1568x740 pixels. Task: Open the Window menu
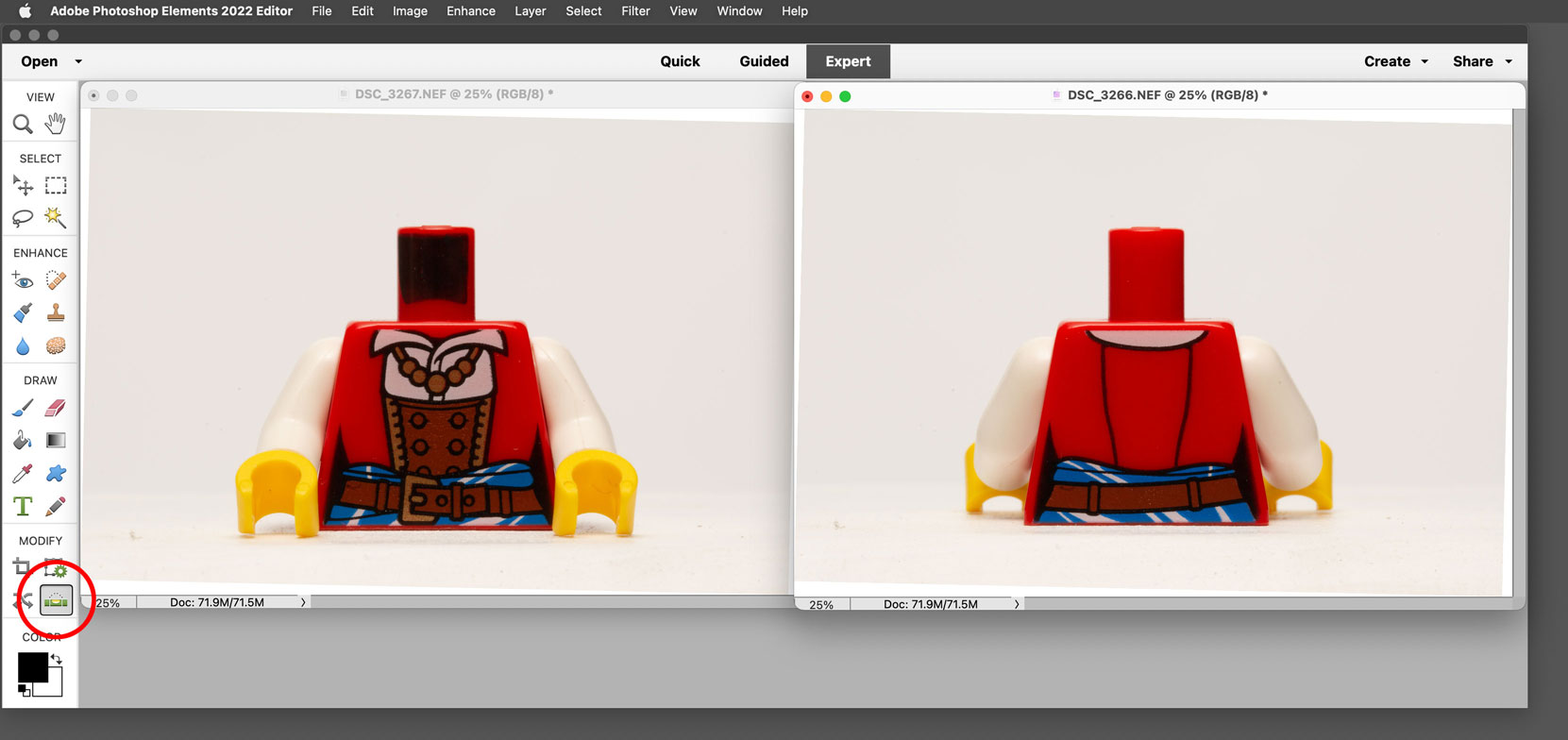(739, 11)
